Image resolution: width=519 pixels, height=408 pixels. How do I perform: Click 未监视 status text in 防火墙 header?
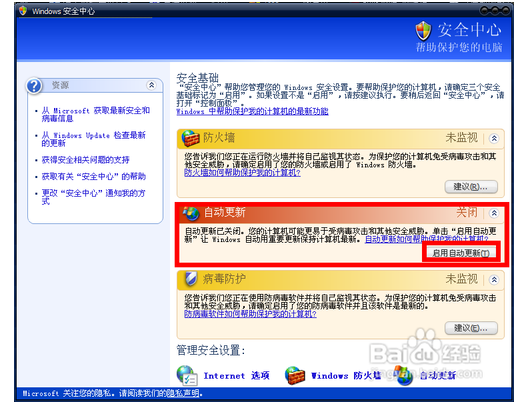click(462, 138)
